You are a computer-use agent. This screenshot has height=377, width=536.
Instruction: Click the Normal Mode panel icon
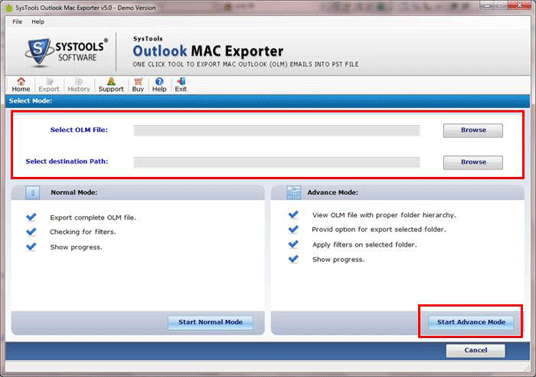coord(32,193)
